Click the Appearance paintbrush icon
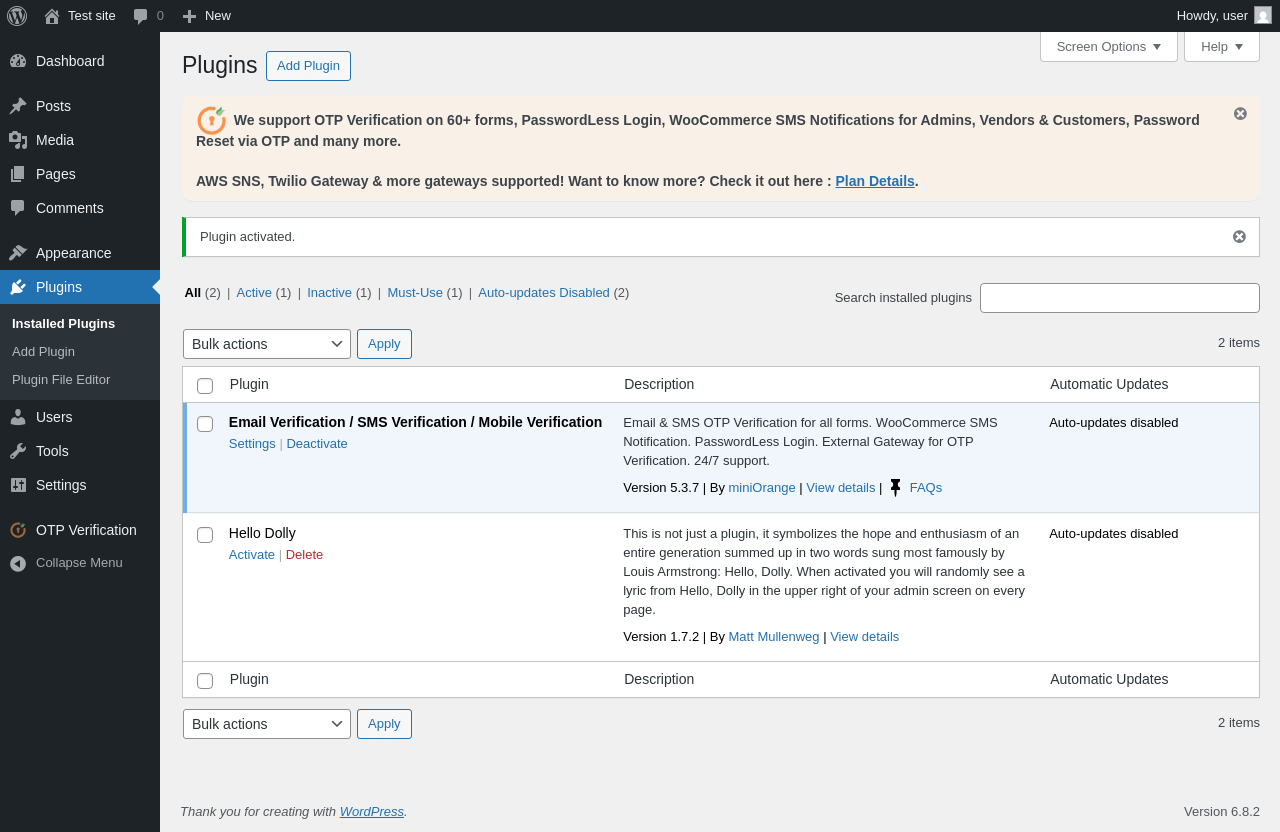Viewport: 1280px width, 832px height. coord(18,253)
